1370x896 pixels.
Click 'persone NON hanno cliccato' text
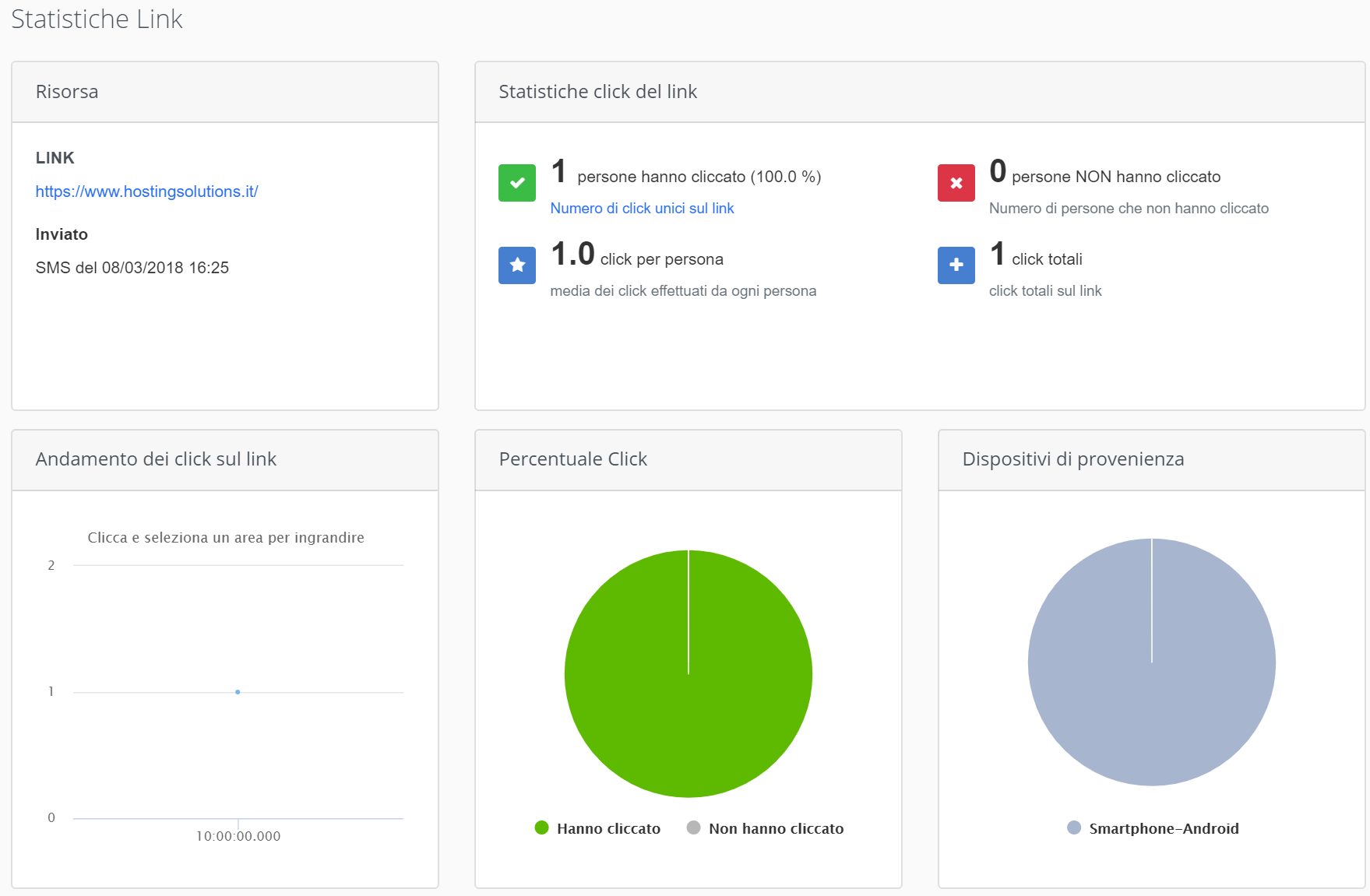click(x=1116, y=177)
